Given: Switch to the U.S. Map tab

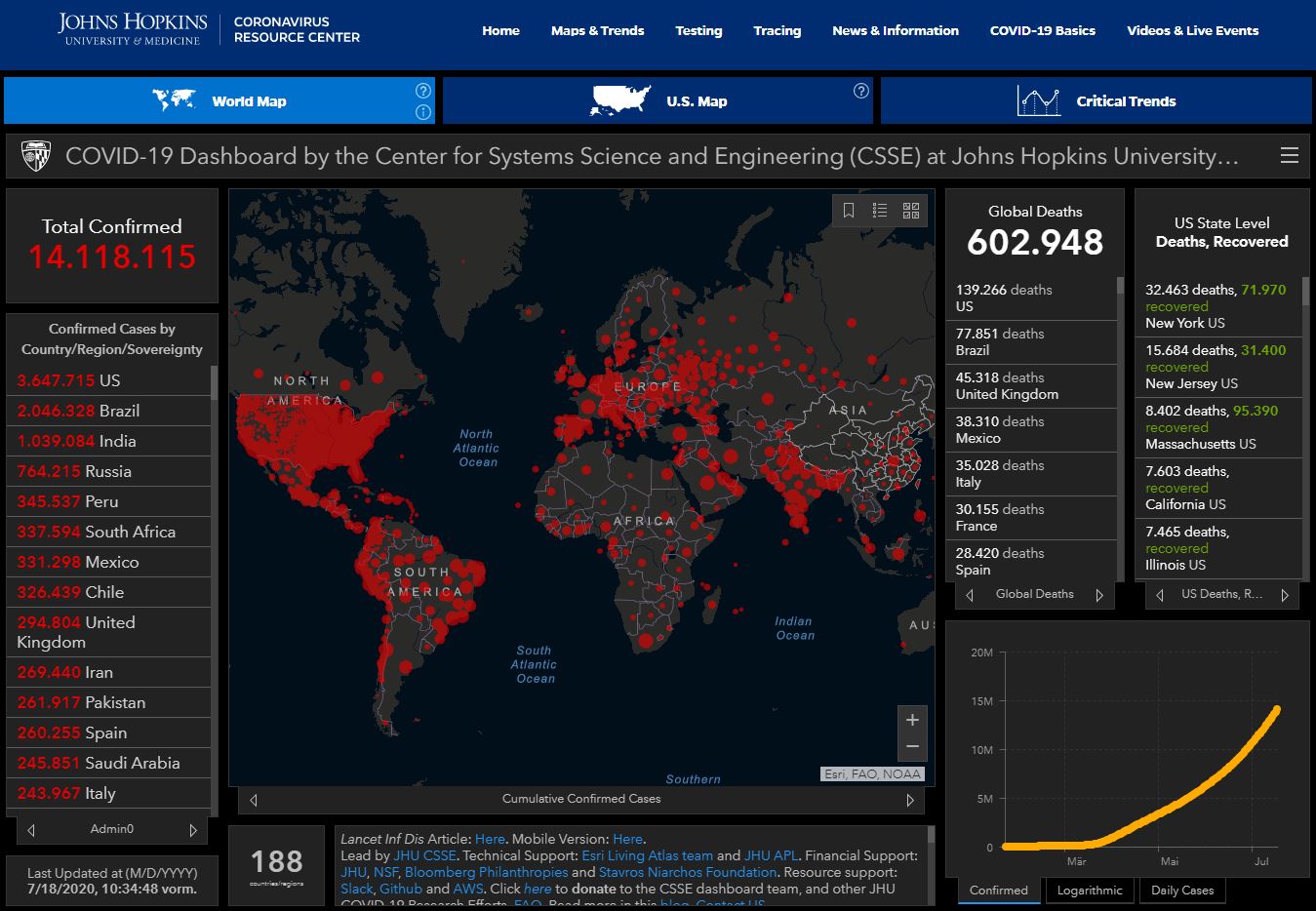Looking at the screenshot, I should (658, 100).
